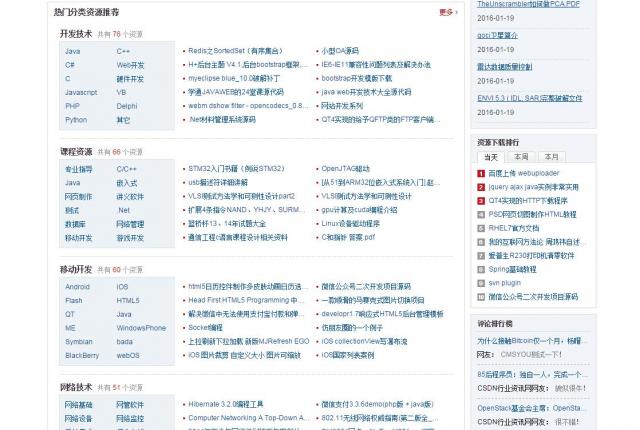This screenshot has height=430, width=640.
Task: Open the 网络管理 category link
Action: click(130, 224)
